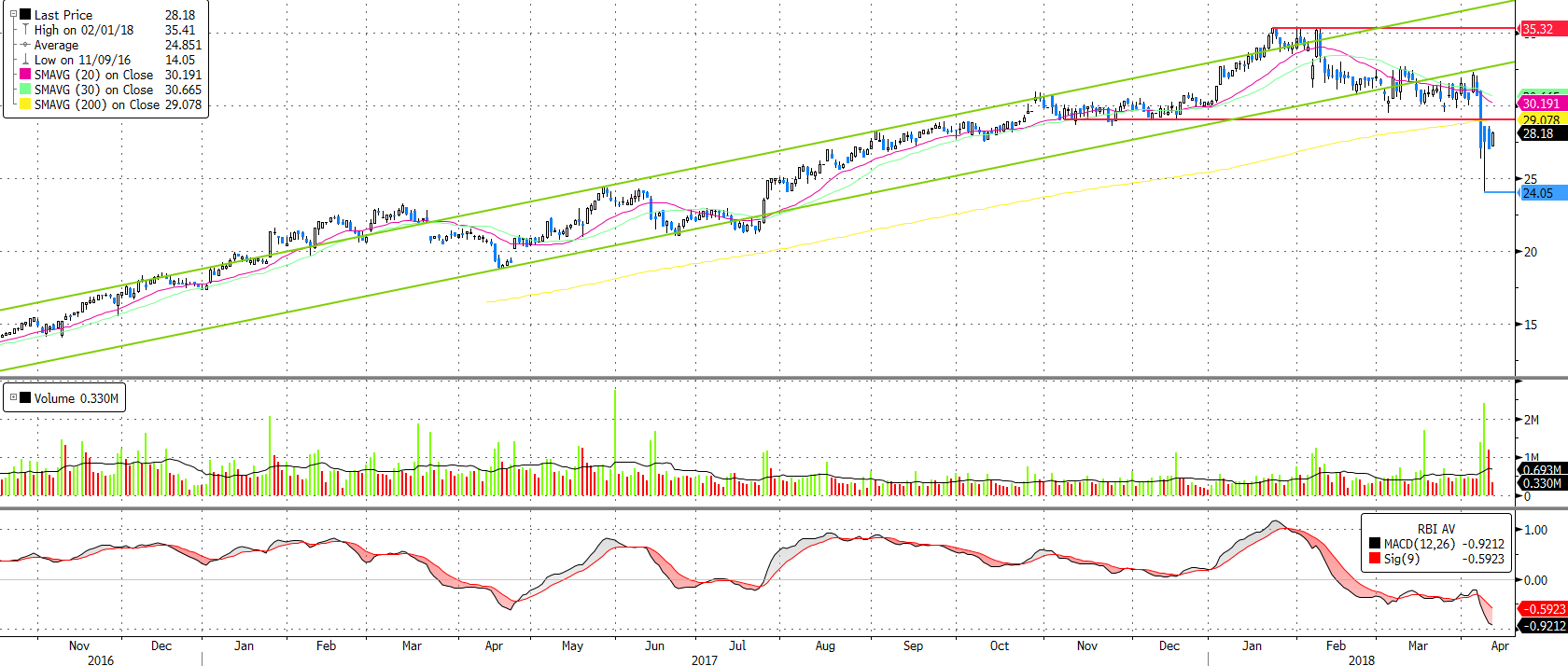The height and width of the screenshot is (666, 1568).
Task: Click the 0.00 MACD axis tick
Action: (1535, 580)
